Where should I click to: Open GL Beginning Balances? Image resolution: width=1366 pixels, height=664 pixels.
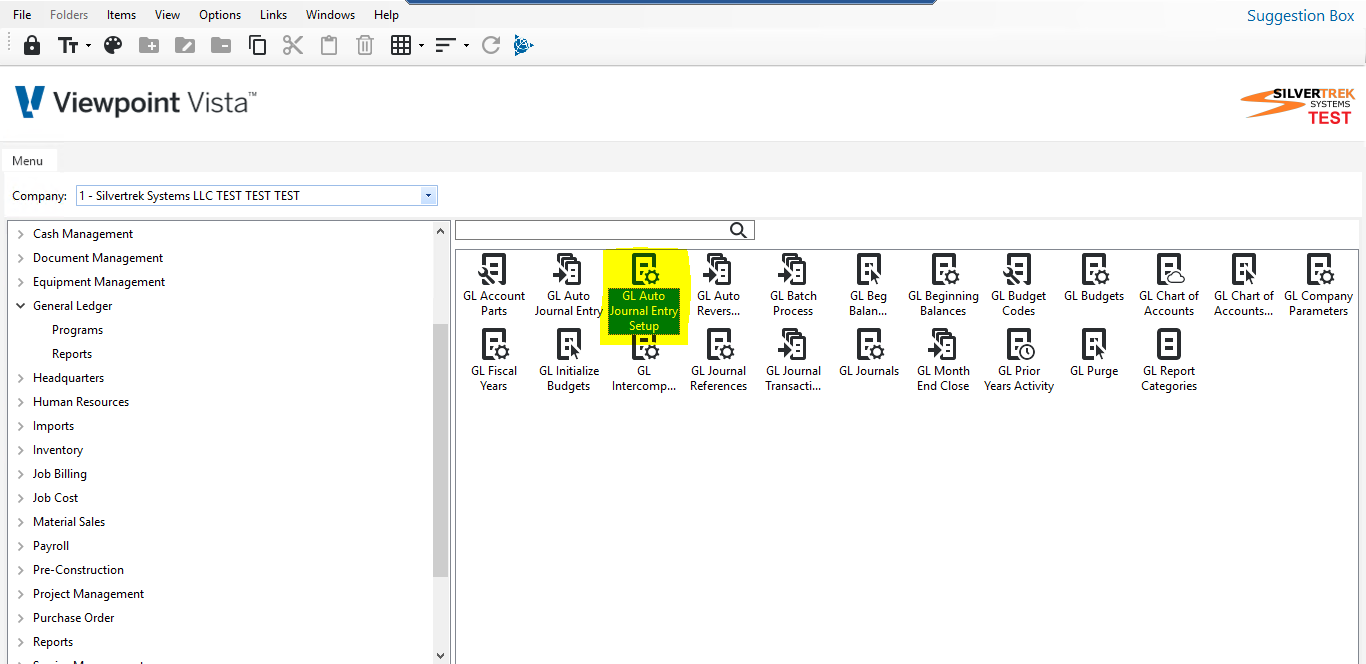943,286
